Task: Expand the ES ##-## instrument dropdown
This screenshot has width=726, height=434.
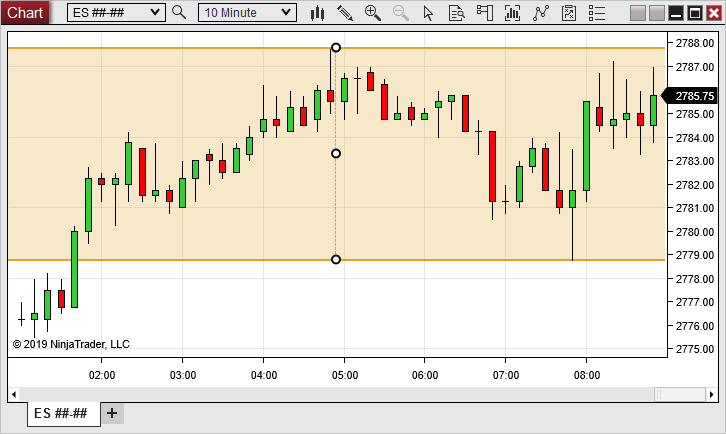Action: (154, 13)
